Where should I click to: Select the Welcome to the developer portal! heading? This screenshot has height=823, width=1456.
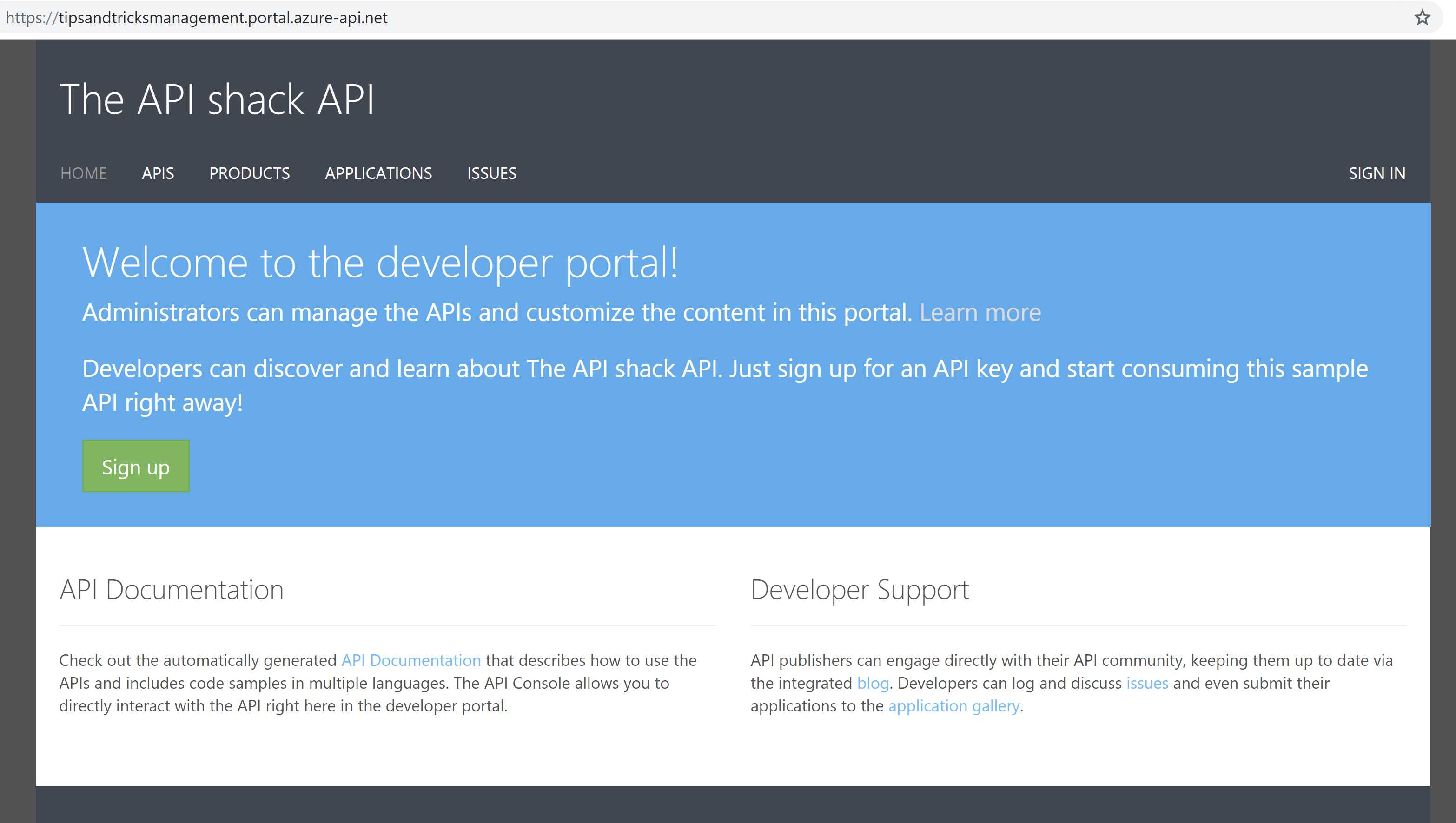click(380, 263)
